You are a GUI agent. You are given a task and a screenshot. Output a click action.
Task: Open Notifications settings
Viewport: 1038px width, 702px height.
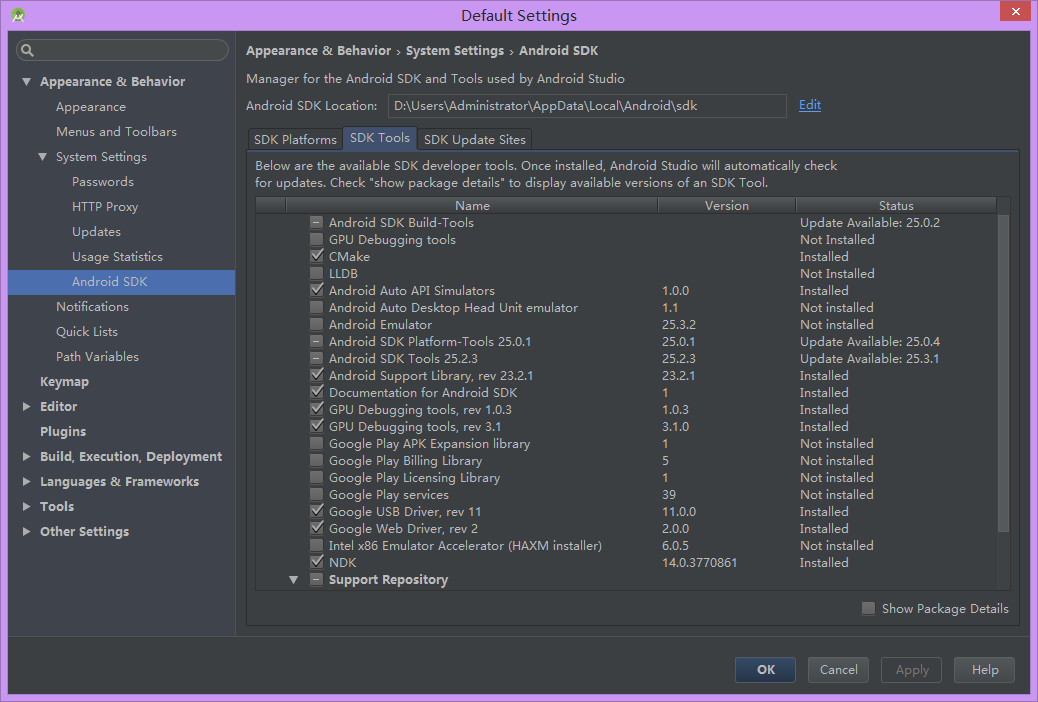(92, 307)
